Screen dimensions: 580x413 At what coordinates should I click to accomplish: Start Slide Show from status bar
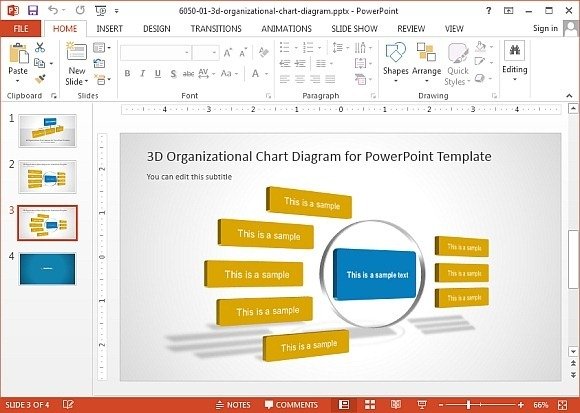[x=421, y=404]
